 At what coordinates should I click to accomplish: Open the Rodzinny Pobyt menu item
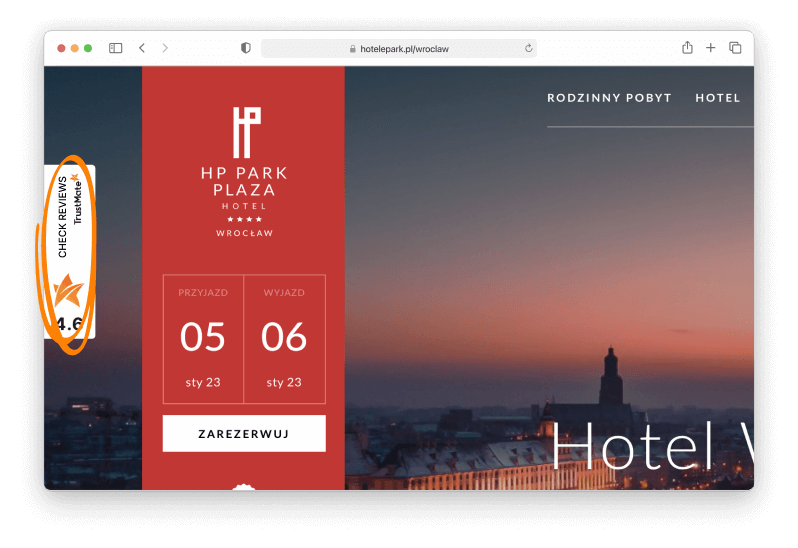pos(609,98)
